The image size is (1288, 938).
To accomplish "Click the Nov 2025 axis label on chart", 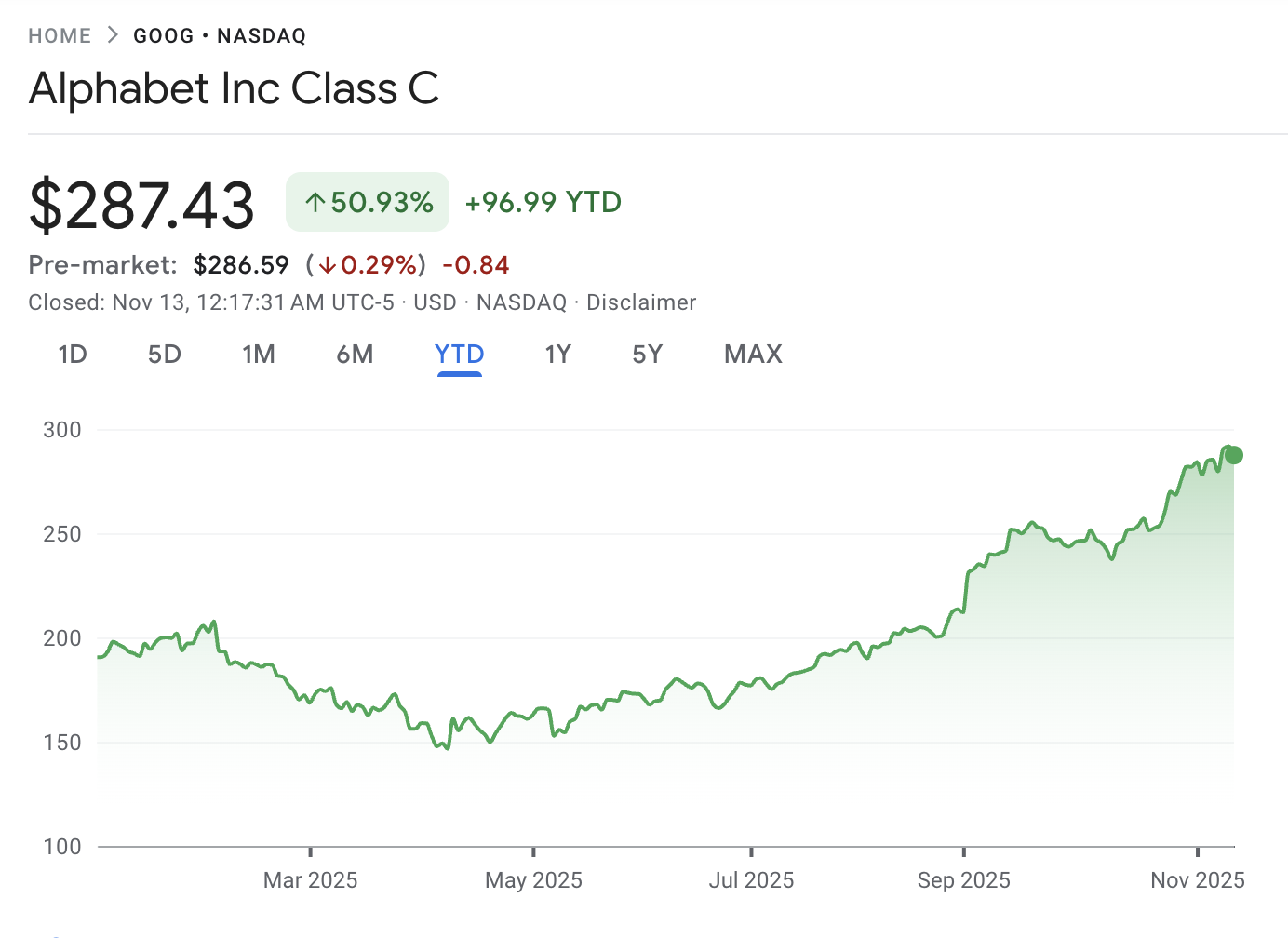I will tap(1198, 879).
